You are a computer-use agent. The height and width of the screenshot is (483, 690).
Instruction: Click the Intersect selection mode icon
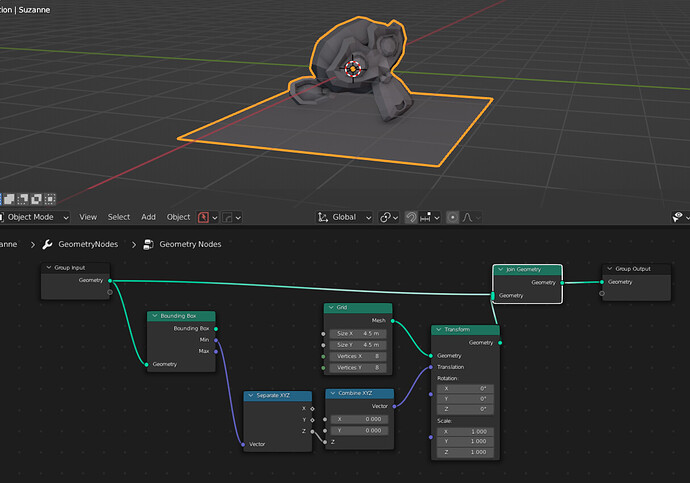click(50, 199)
